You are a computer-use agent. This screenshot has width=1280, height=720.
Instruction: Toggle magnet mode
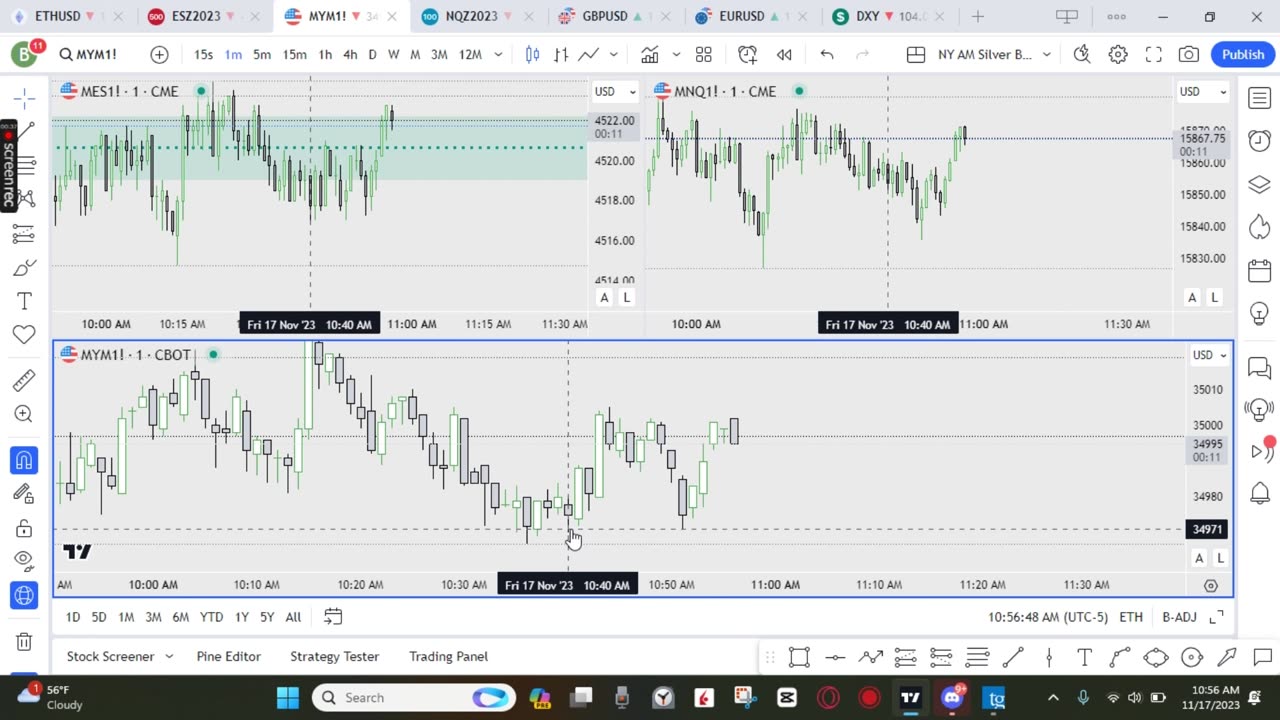click(x=25, y=460)
